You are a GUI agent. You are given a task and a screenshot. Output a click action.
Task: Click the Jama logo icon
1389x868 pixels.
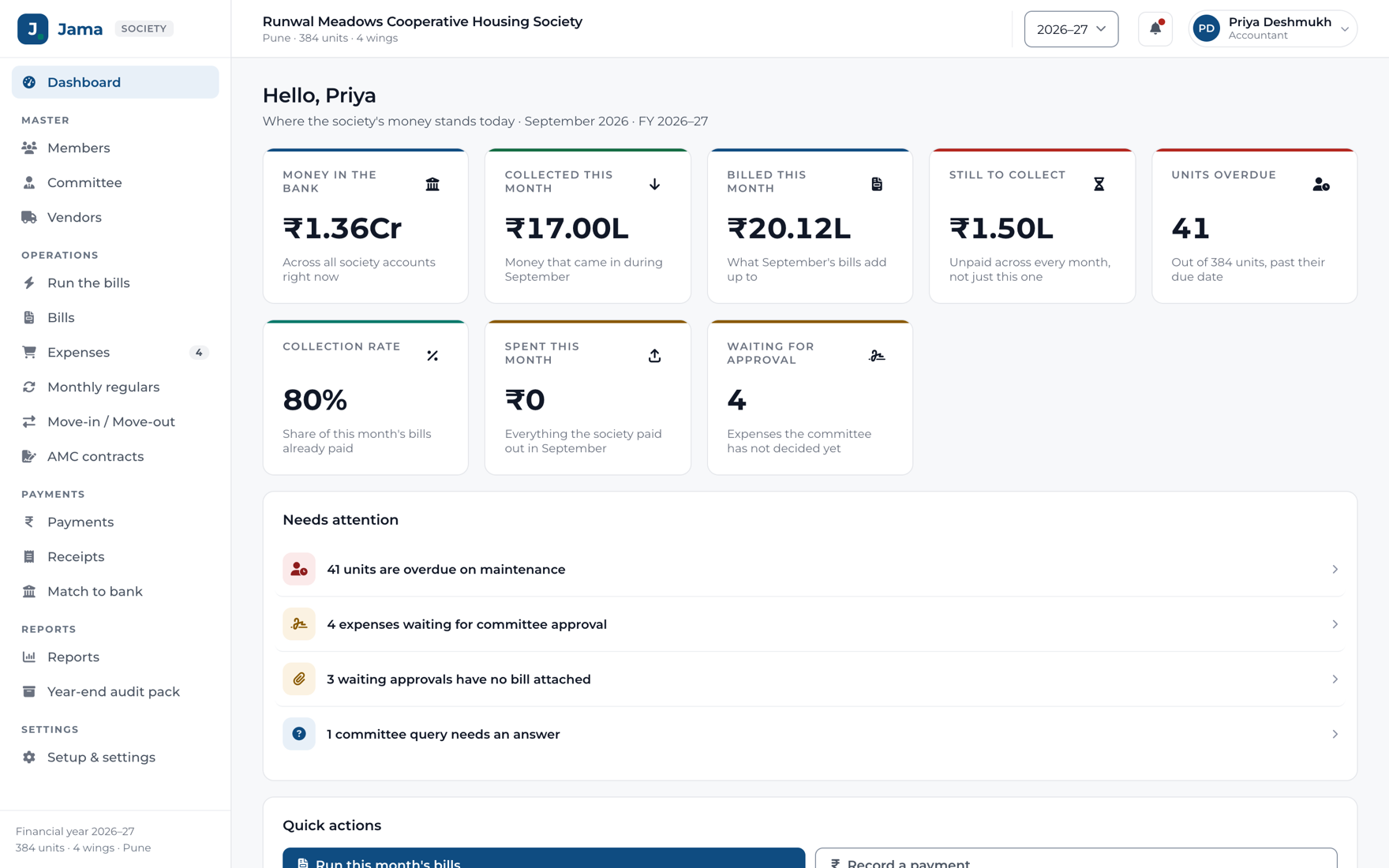(33, 29)
